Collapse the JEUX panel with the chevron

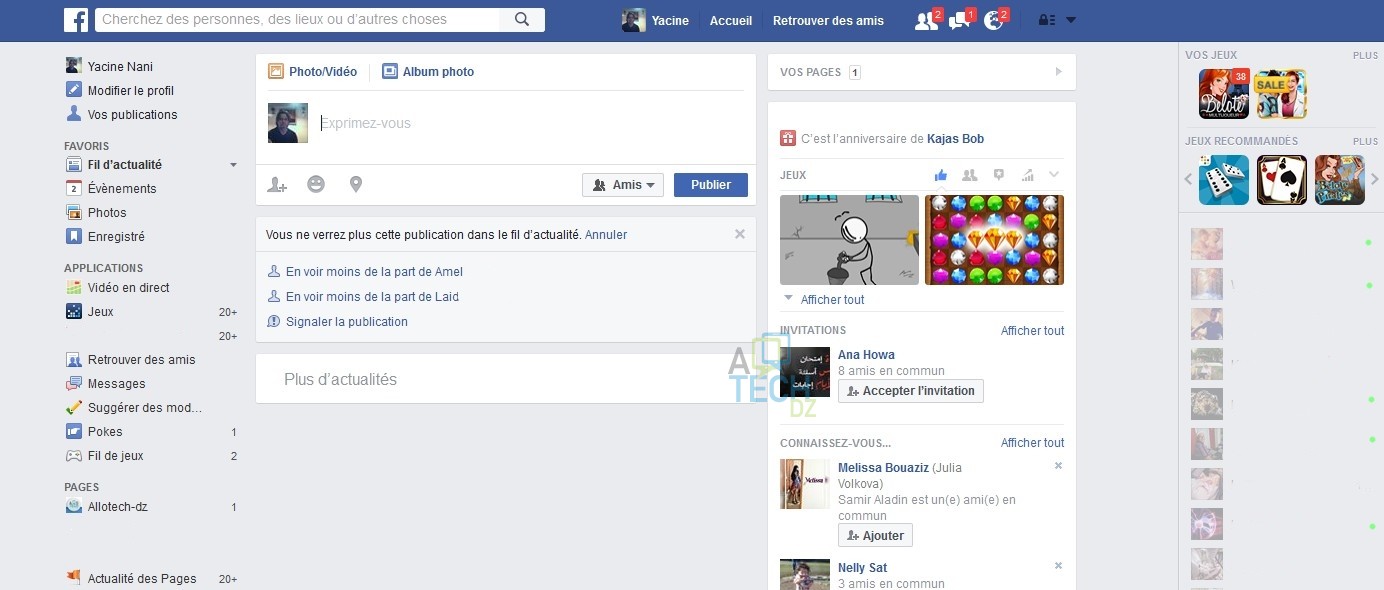pyautogui.click(x=1054, y=174)
